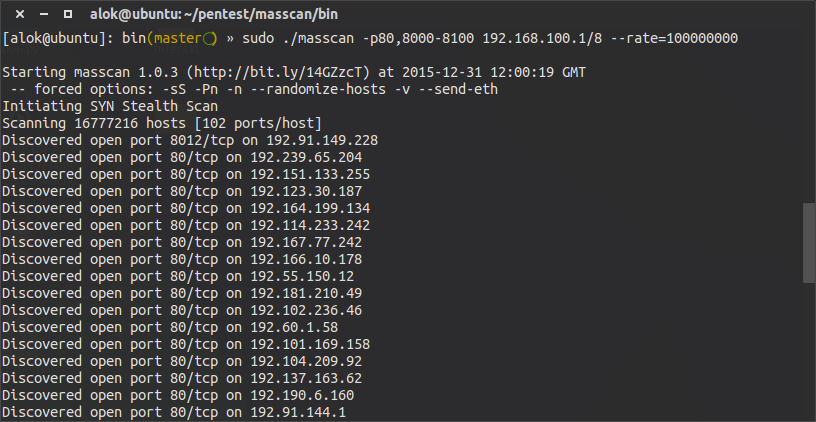Click the terminal scrollbar thumb
Screen dimensions: 816x422
809,243
